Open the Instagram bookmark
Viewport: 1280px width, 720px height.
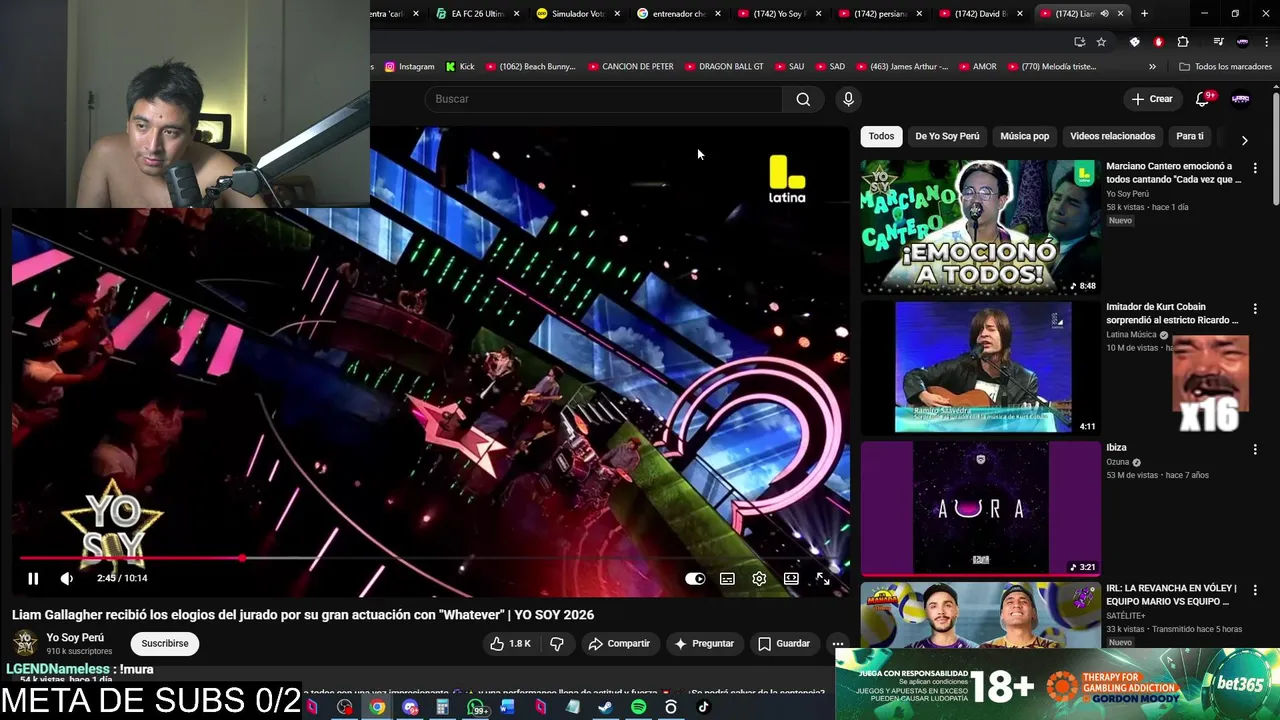pyautogui.click(x=410, y=67)
